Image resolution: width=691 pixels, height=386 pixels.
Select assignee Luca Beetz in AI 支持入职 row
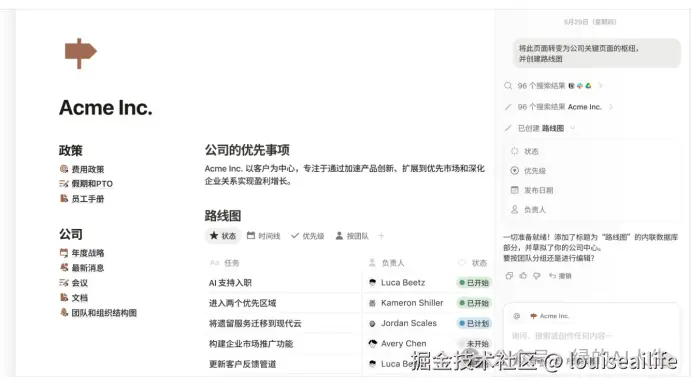tap(397, 282)
